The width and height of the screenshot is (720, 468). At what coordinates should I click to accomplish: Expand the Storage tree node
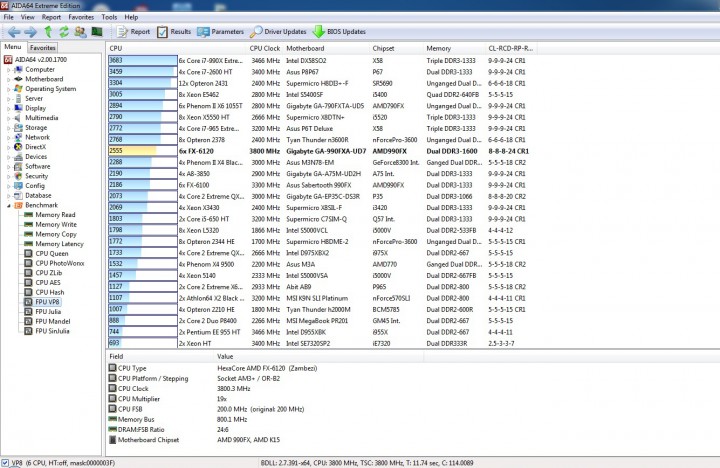click(8, 128)
